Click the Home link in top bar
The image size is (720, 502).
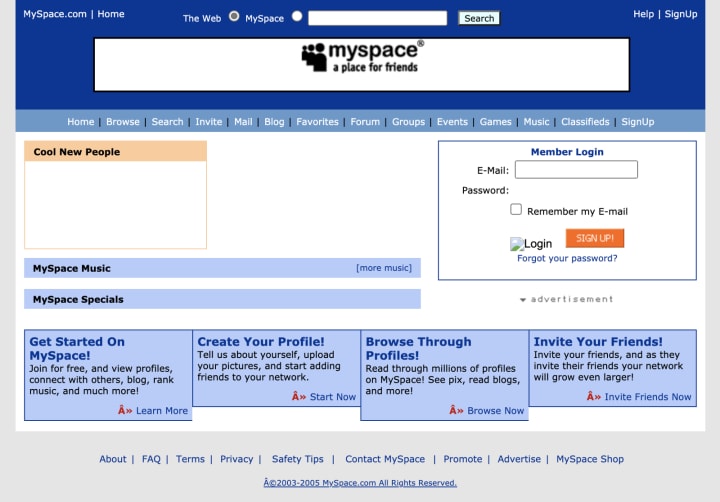pyautogui.click(x=111, y=14)
